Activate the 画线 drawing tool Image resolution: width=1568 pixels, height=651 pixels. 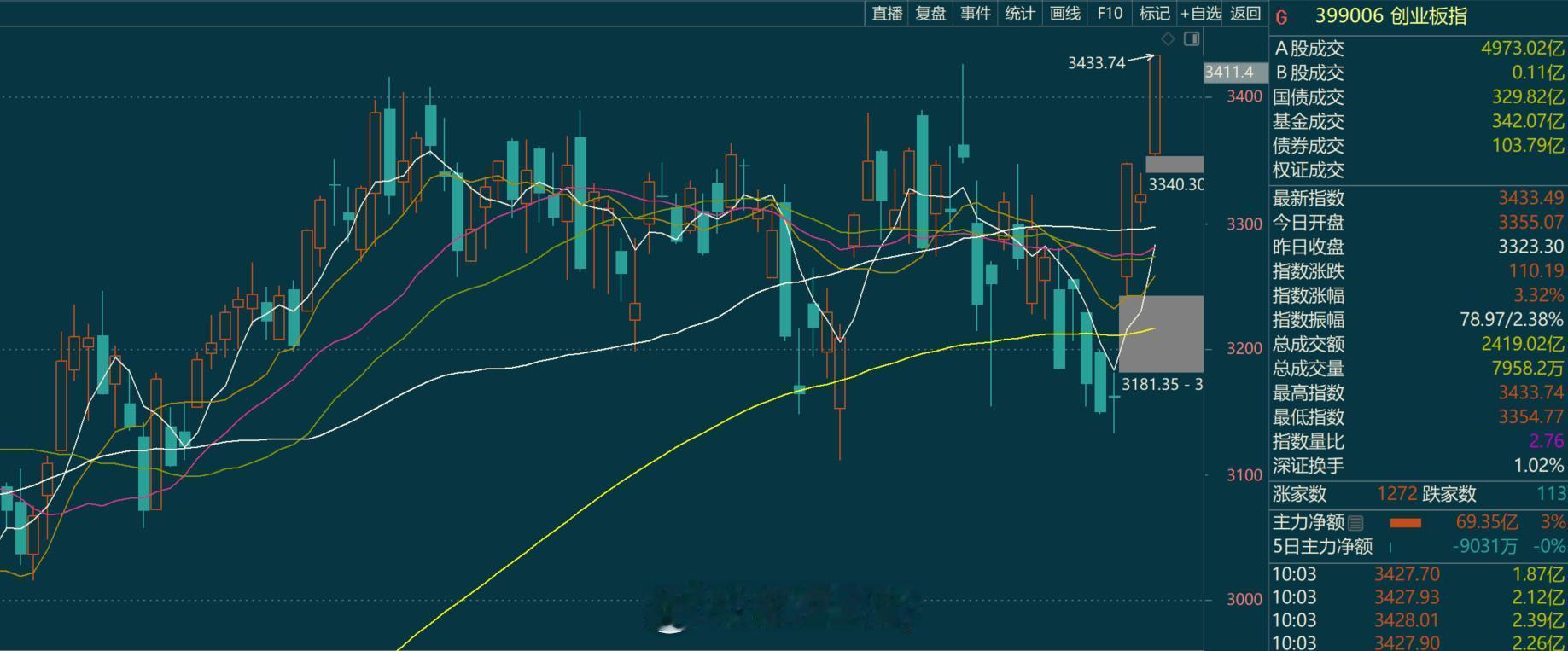coord(1065,14)
